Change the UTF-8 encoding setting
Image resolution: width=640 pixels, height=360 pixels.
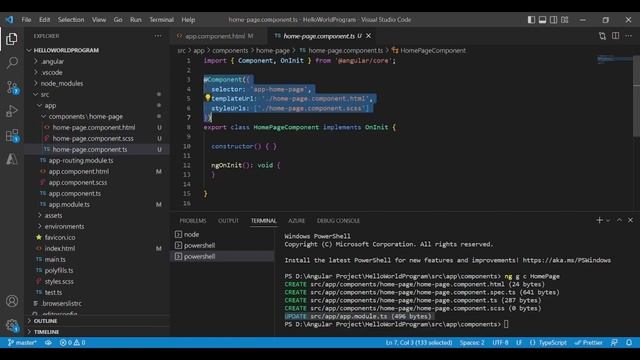500,342
